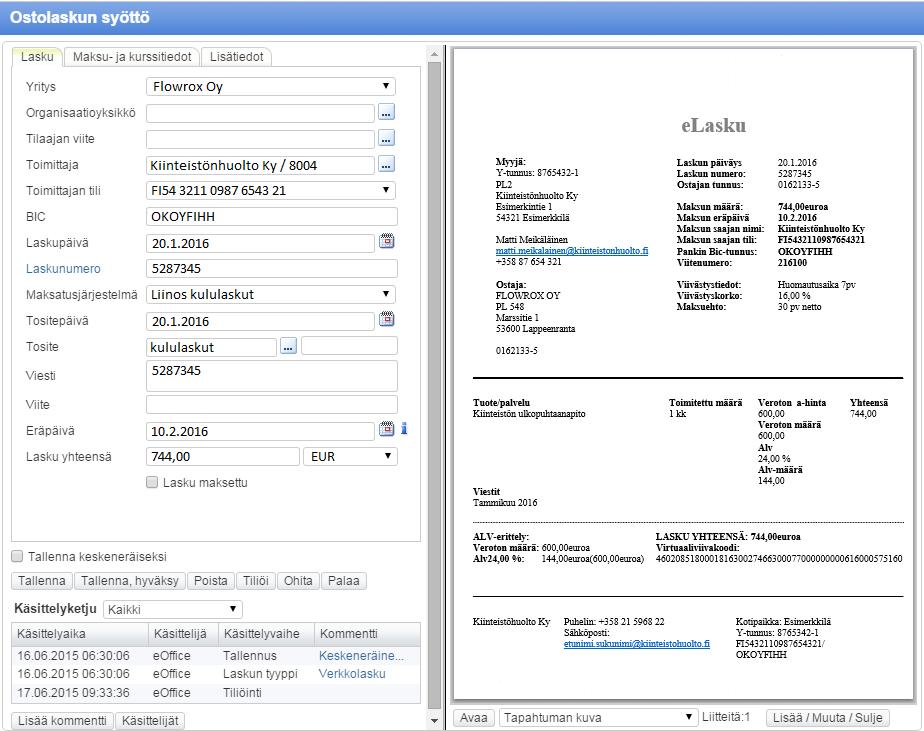The width and height of the screenshot is (924, 731).
Task: Click the Viesti text area
Action: [x=272, y=376]
